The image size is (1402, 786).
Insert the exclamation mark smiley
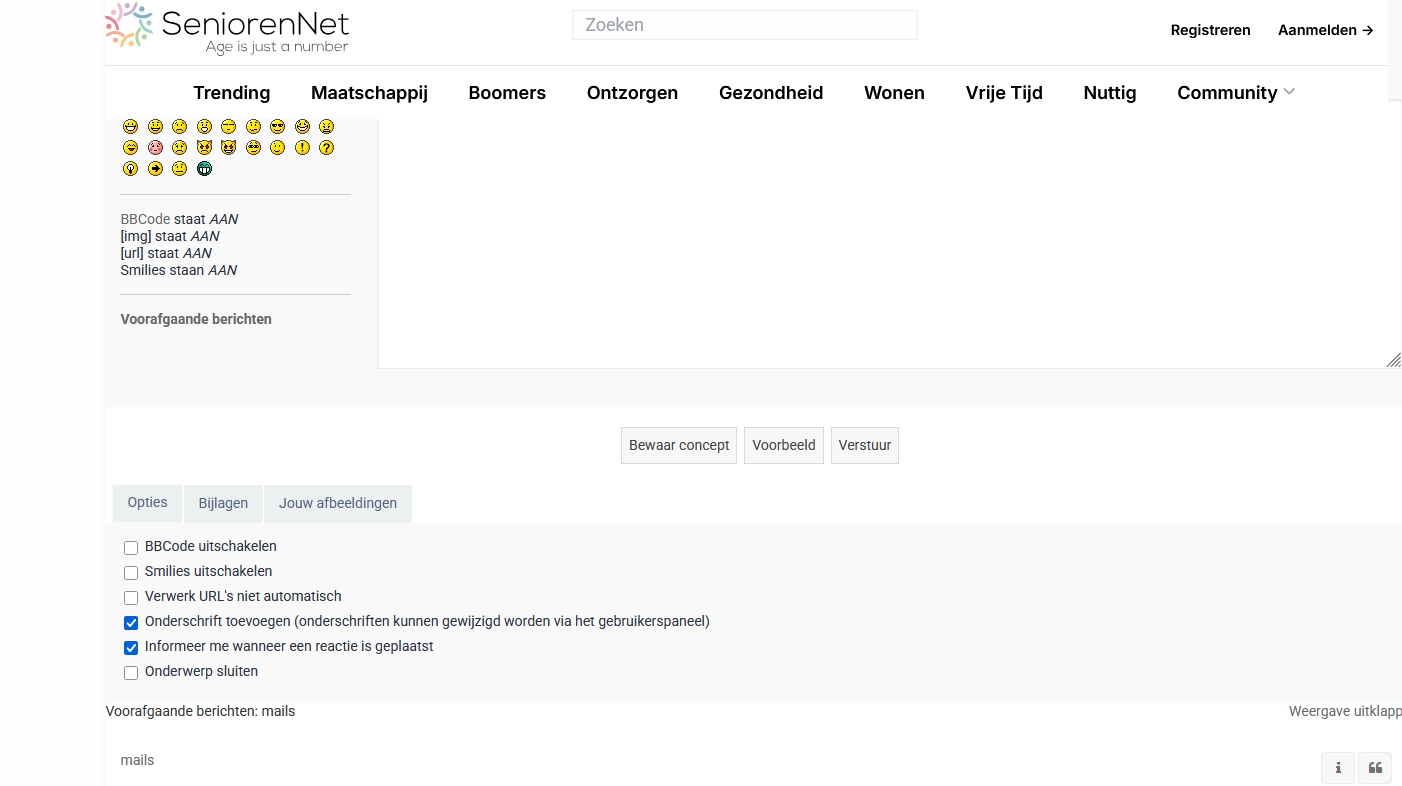pos(302,148)
